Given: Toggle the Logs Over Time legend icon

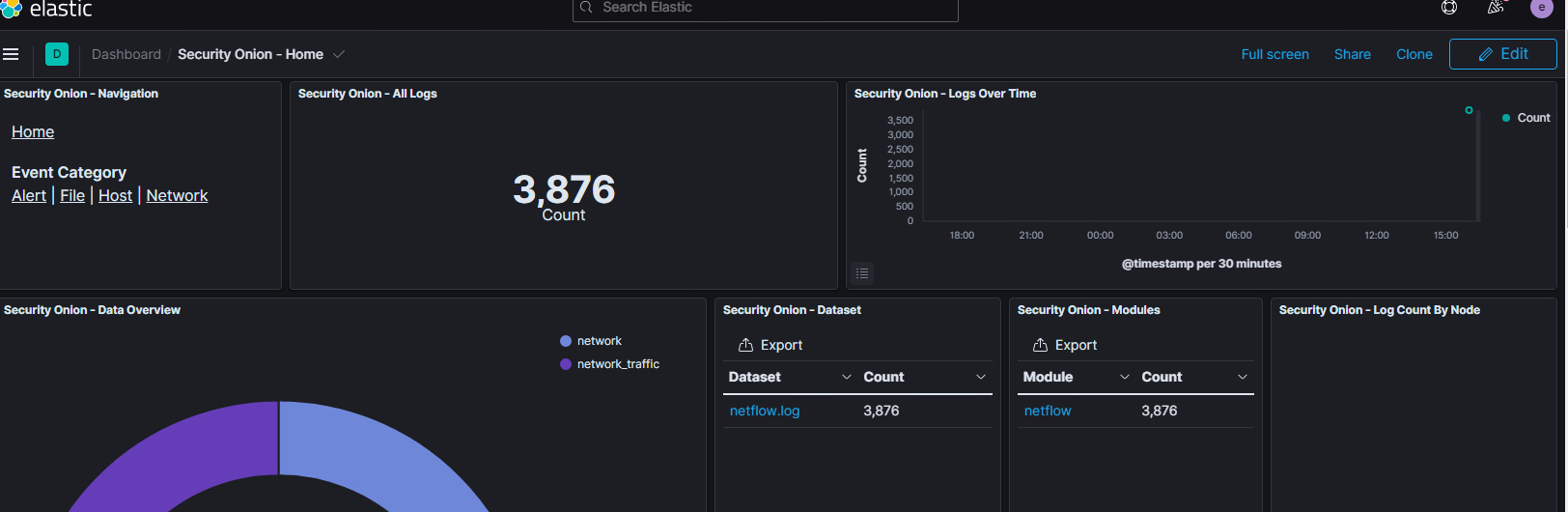Looking at the screenshot, I should click(862, 273).
